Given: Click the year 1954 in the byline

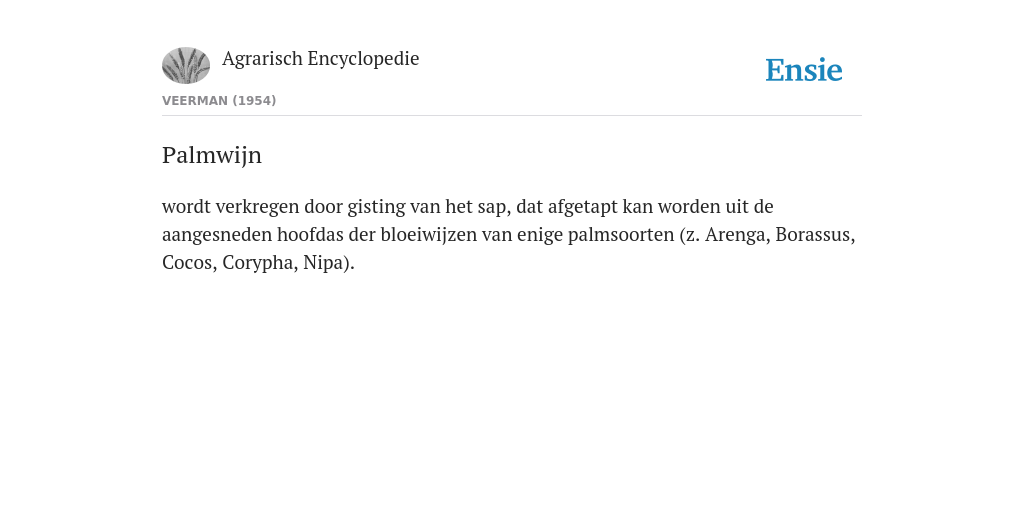Looking at the screenshot, I should click(254, 101).
